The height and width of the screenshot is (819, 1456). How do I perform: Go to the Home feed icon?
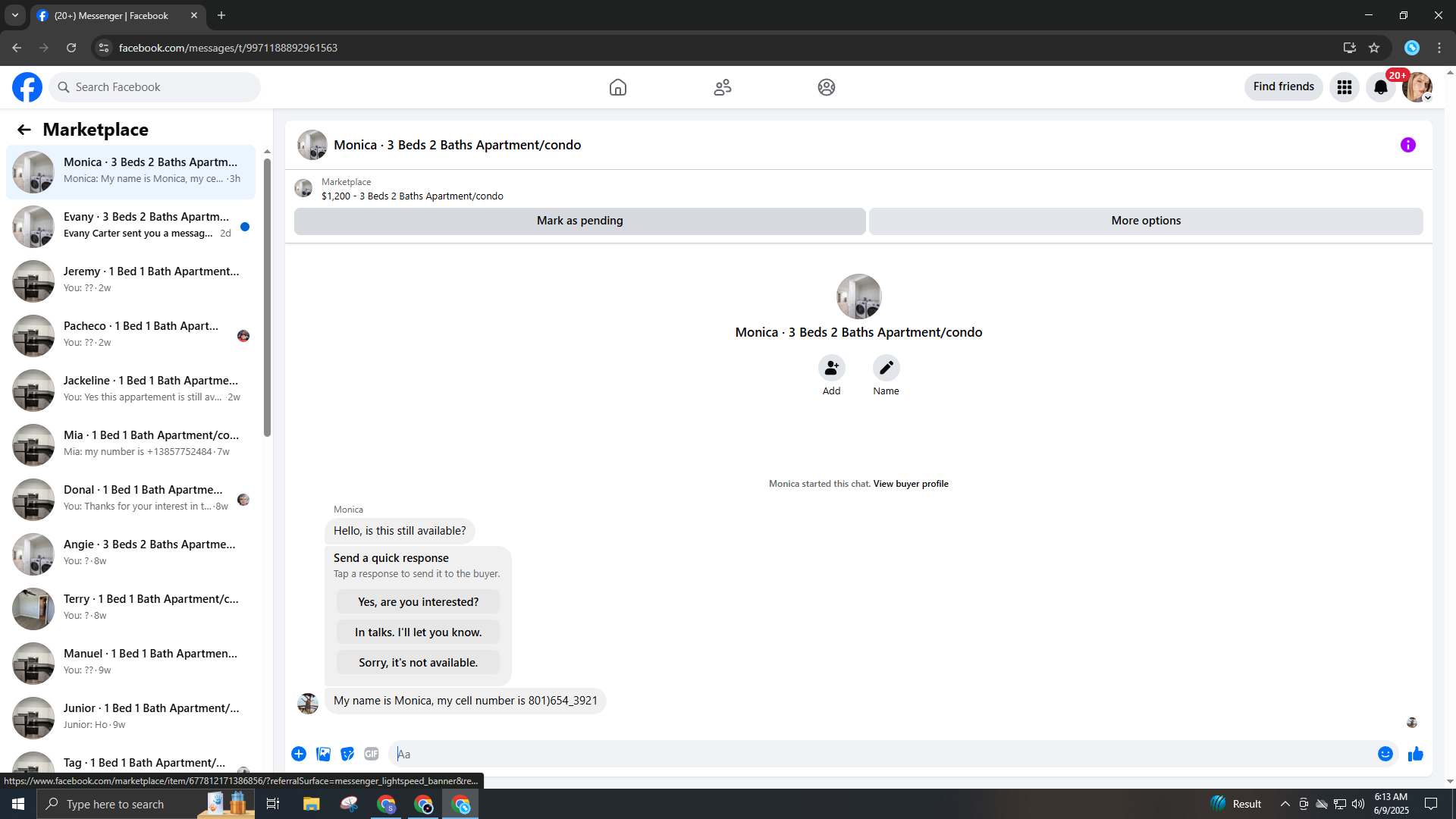point(618,87)
